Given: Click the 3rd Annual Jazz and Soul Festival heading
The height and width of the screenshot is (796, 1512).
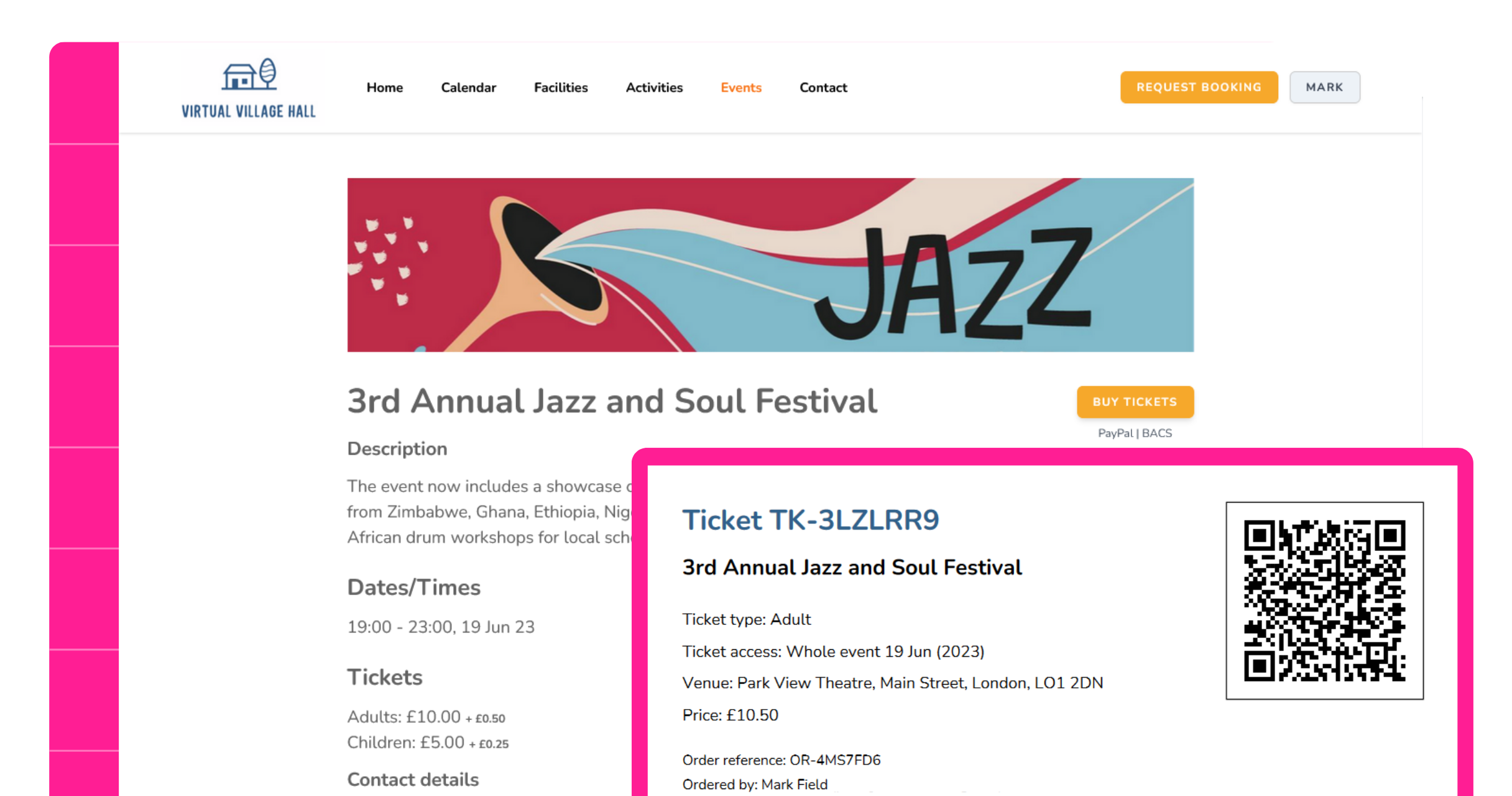Looking at the screenshot, I should click(612, 401).
